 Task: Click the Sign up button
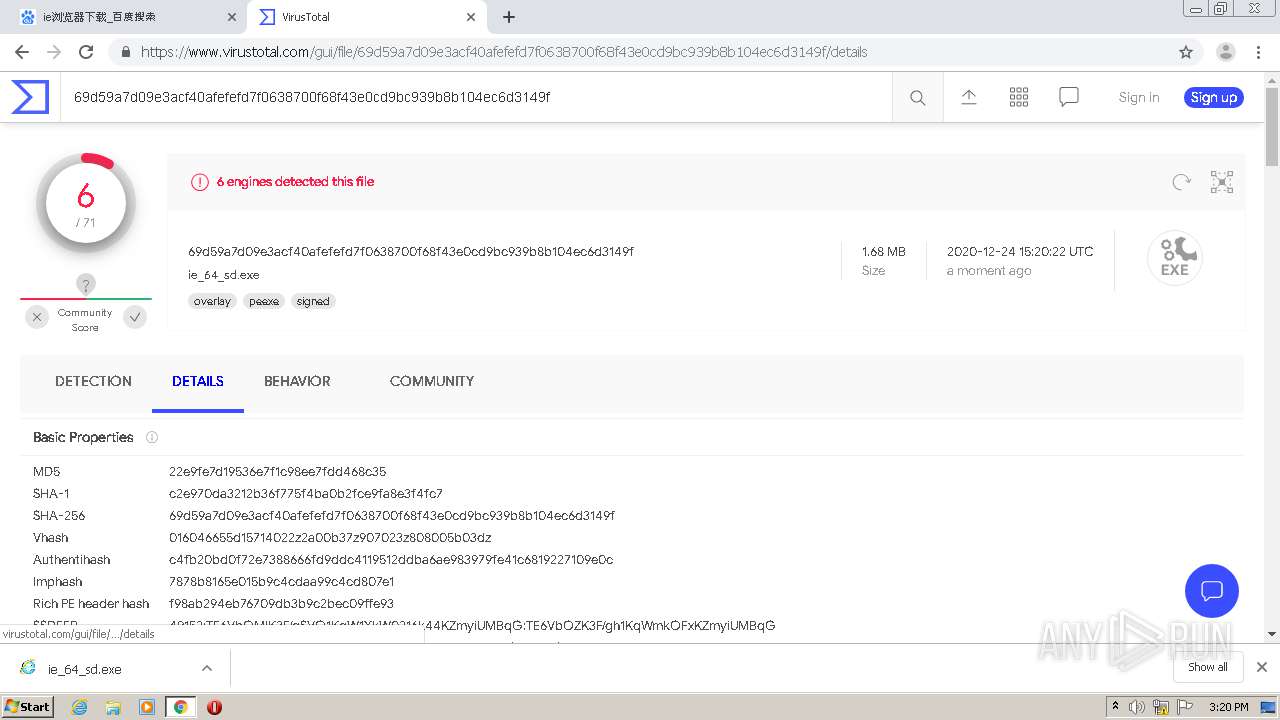click(x=1214, y=97)
